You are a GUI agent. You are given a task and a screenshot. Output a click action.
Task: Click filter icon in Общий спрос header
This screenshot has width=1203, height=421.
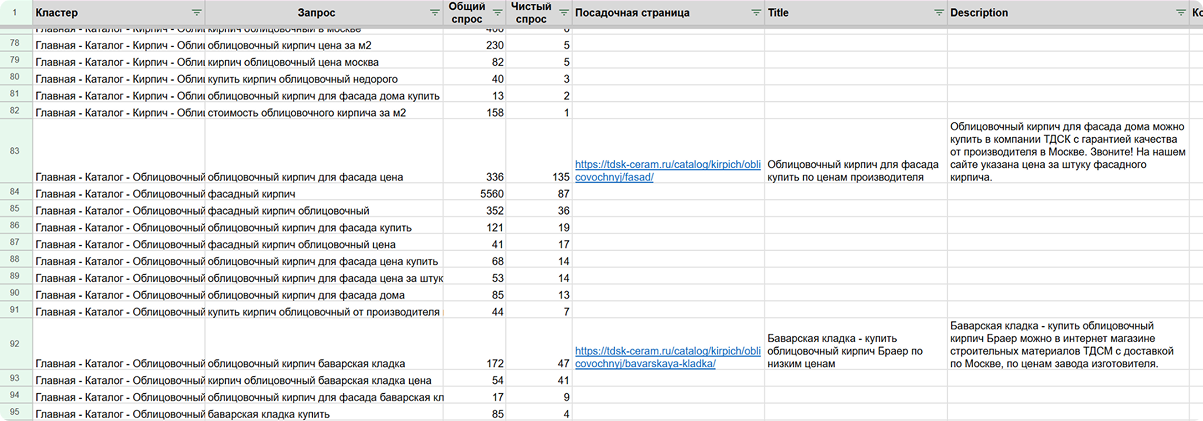click(496, 13)
